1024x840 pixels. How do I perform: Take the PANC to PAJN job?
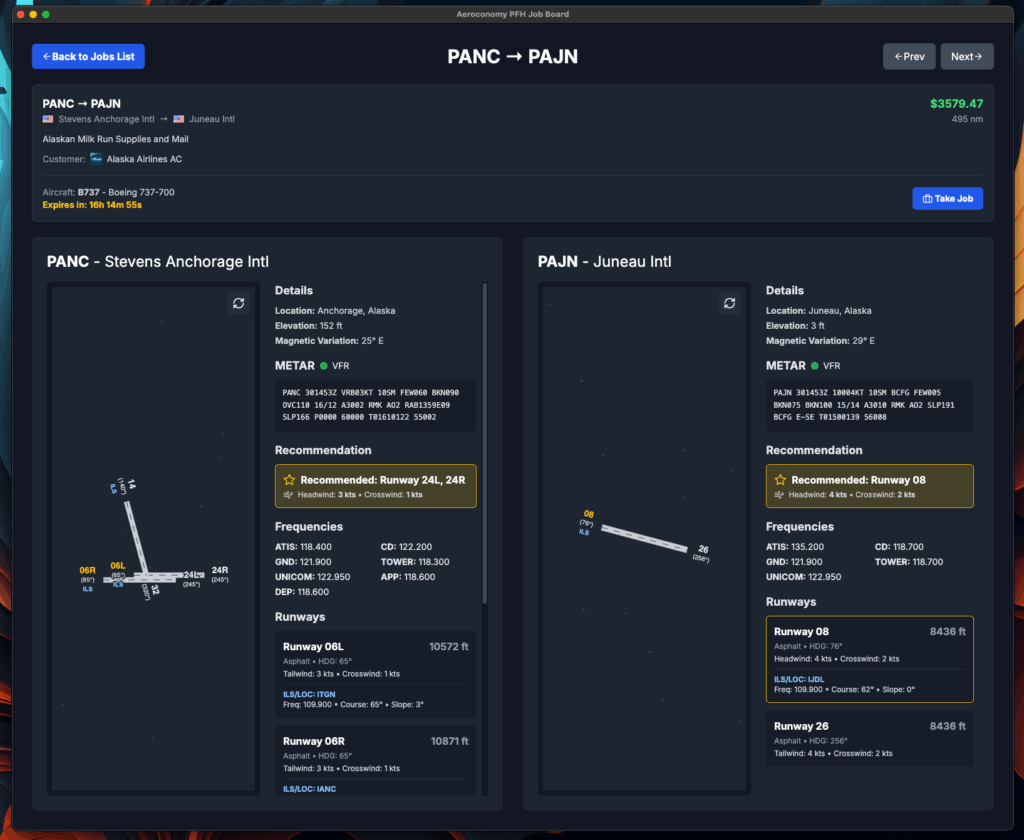click(947, 199)
